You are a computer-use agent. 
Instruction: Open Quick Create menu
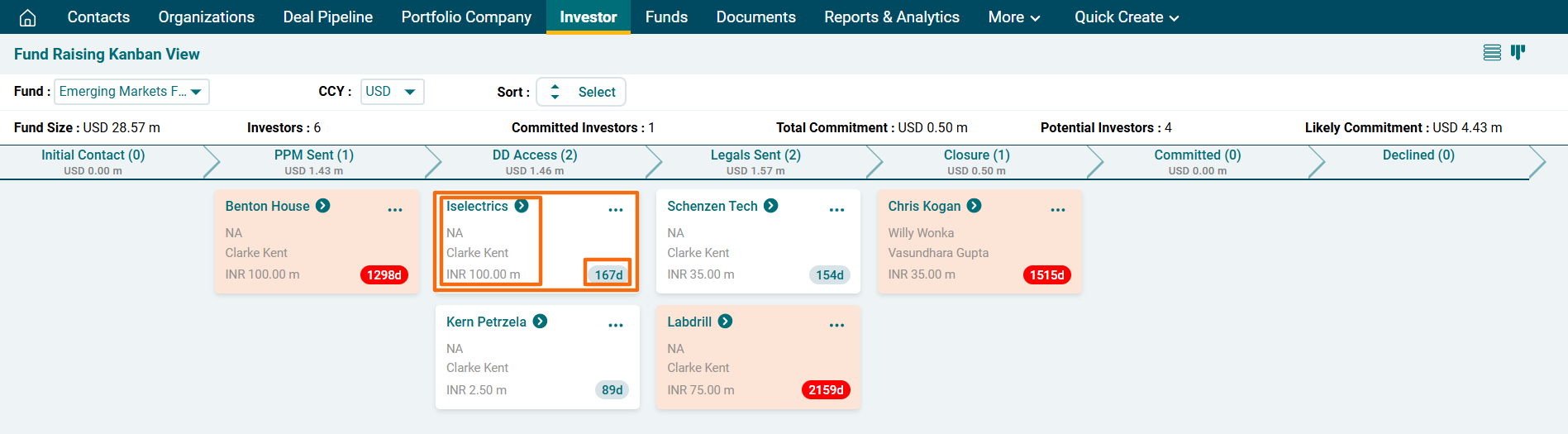[1126, 17]
